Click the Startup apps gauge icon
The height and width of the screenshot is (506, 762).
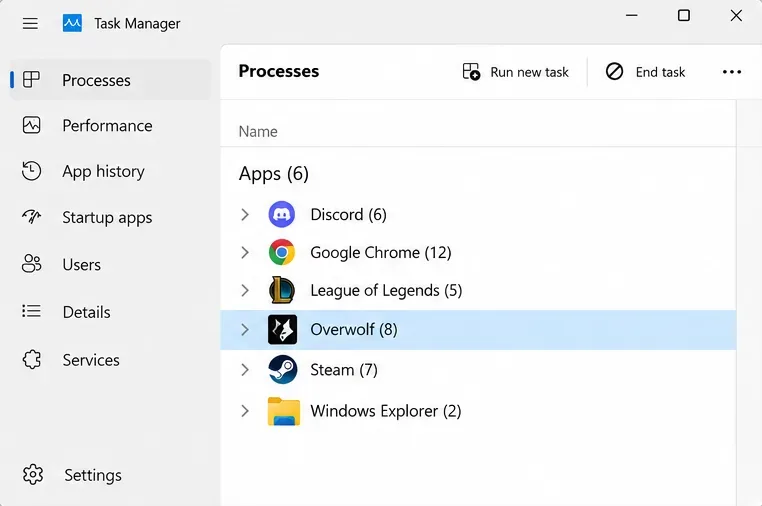tap(32, 217)
